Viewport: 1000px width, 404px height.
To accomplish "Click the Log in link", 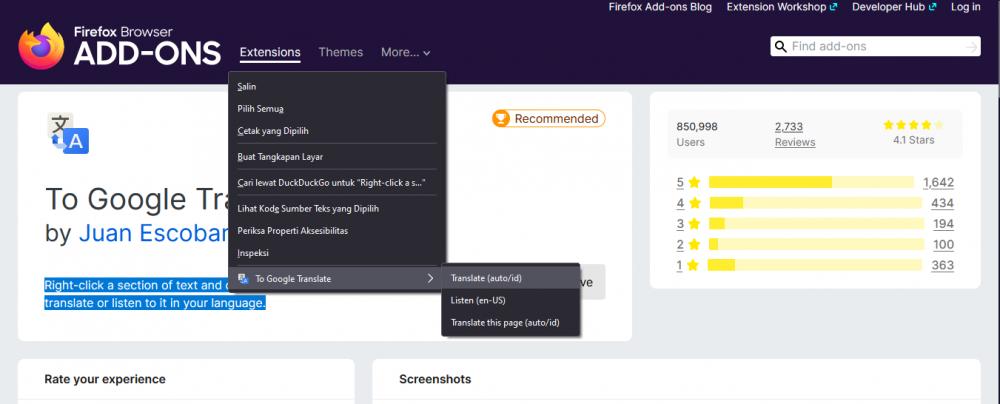I will pyautogui.click(x=966, y=7).
